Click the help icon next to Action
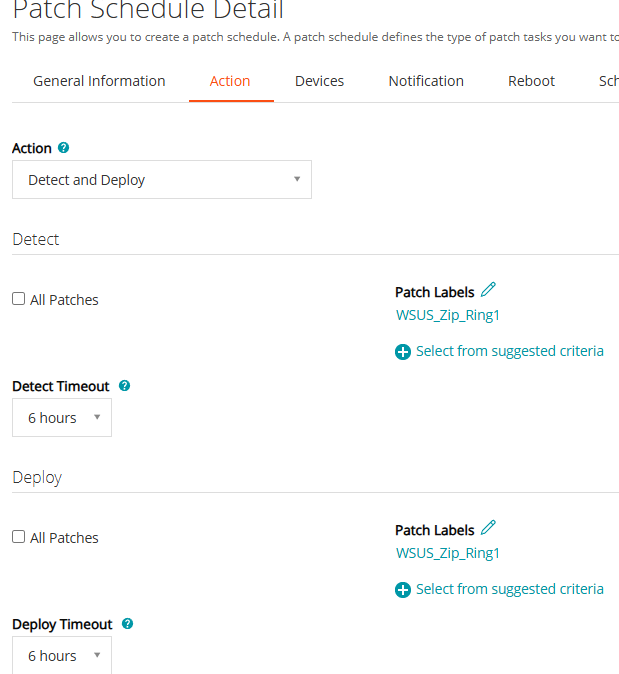This screenshot has width=619, height=674. pyautogui.click(x=64, y=148)
